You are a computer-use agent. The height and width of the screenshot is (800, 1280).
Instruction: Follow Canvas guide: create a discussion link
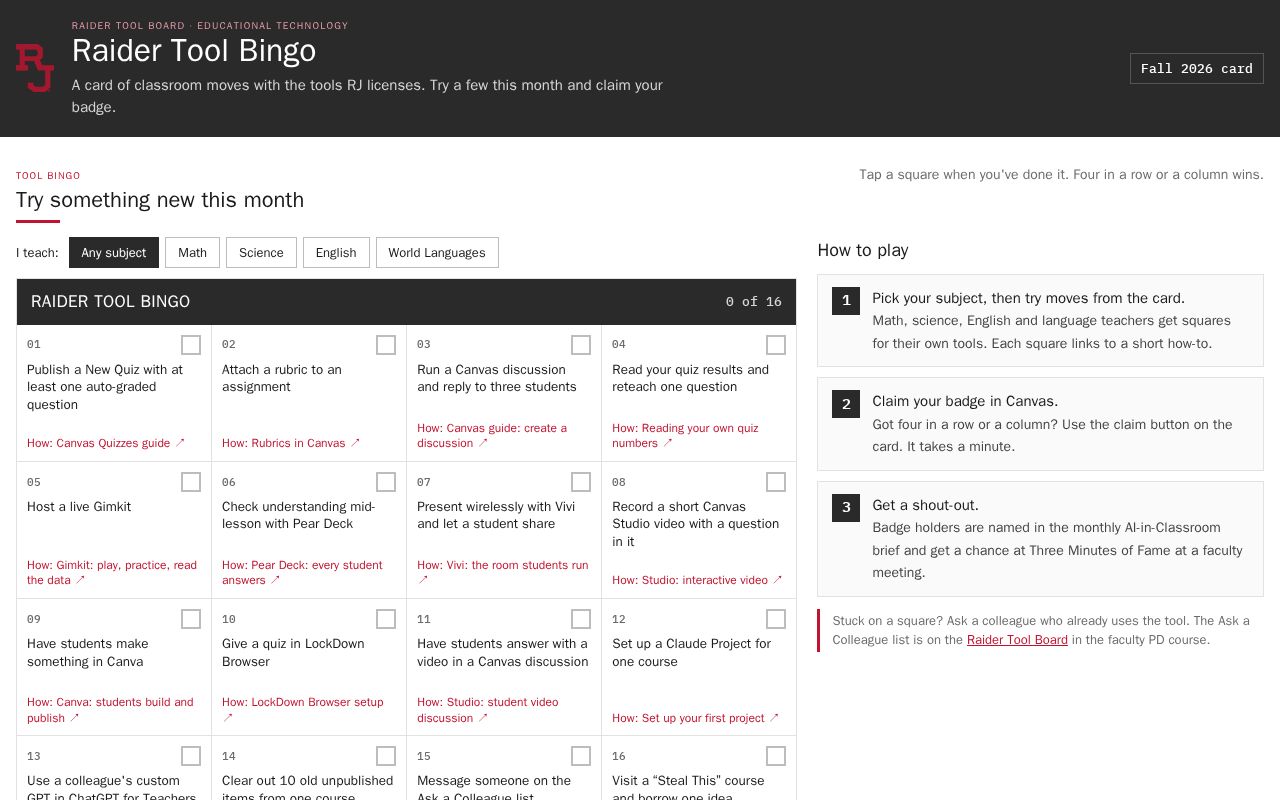point(492,435)
